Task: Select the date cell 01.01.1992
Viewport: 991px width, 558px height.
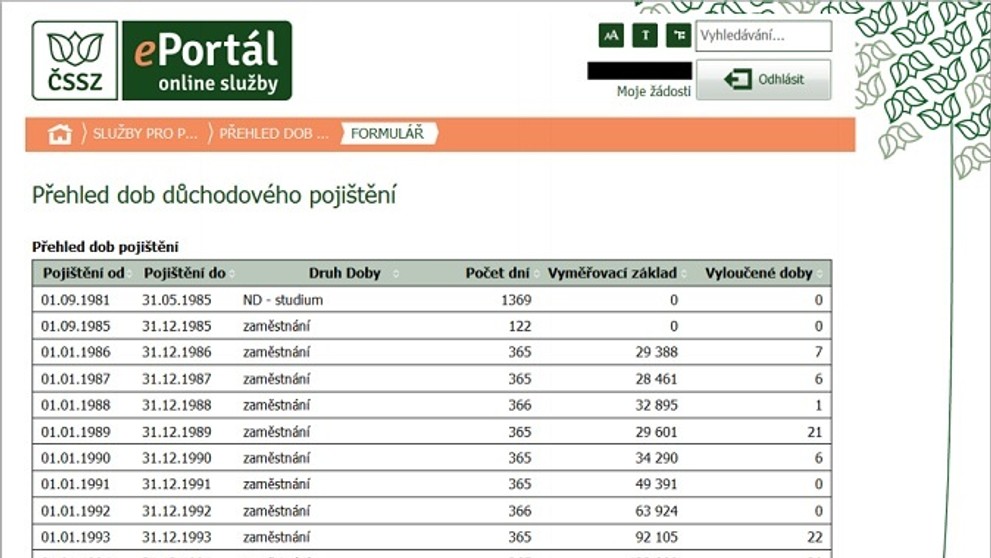Action: 75,511
